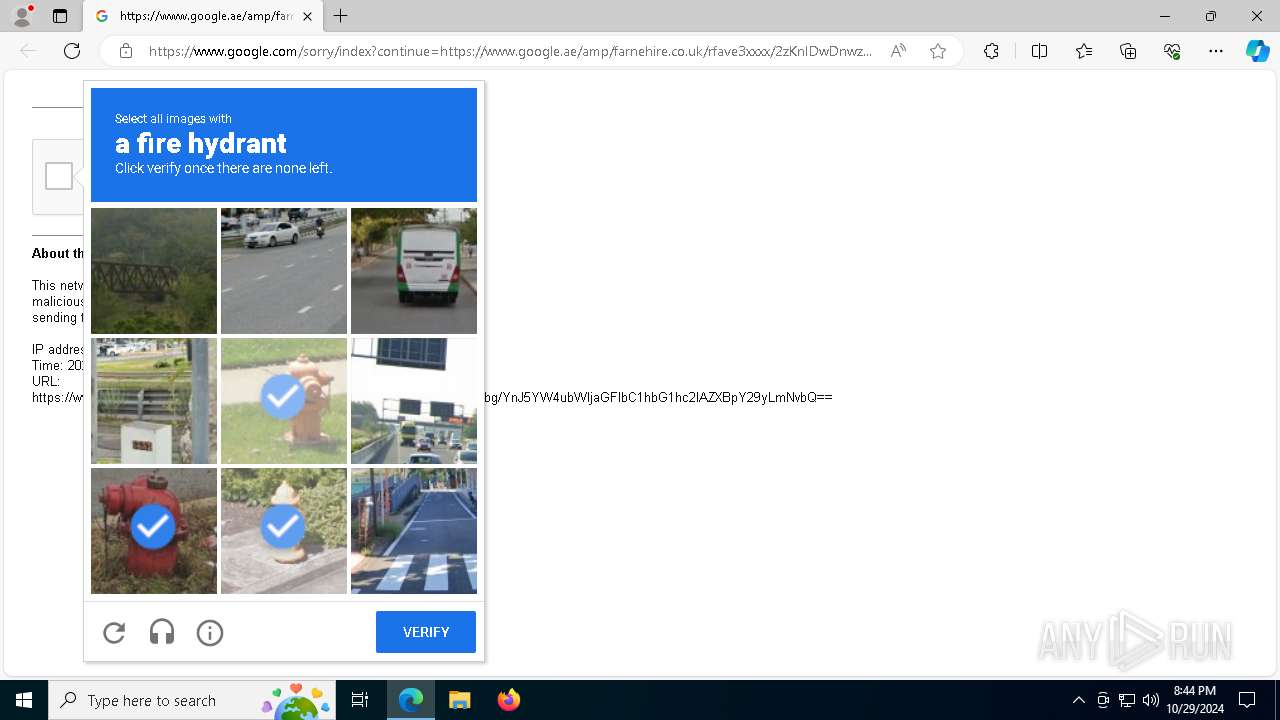Open the browser profile menu
Image resolution: width=1280 pixels, height=720 pixels.
click(x=22, y=16)
